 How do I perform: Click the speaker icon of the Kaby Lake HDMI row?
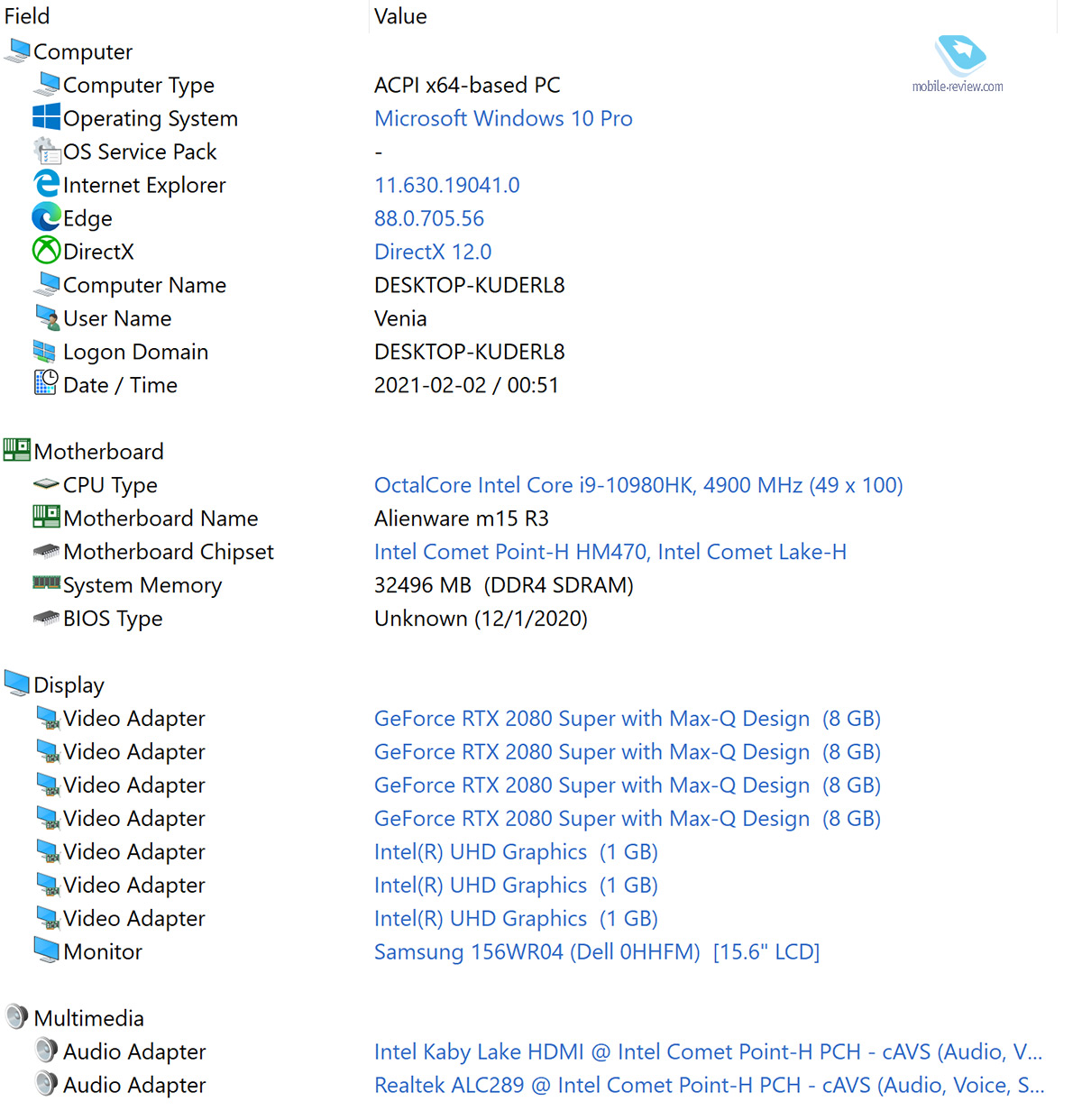47,1050
